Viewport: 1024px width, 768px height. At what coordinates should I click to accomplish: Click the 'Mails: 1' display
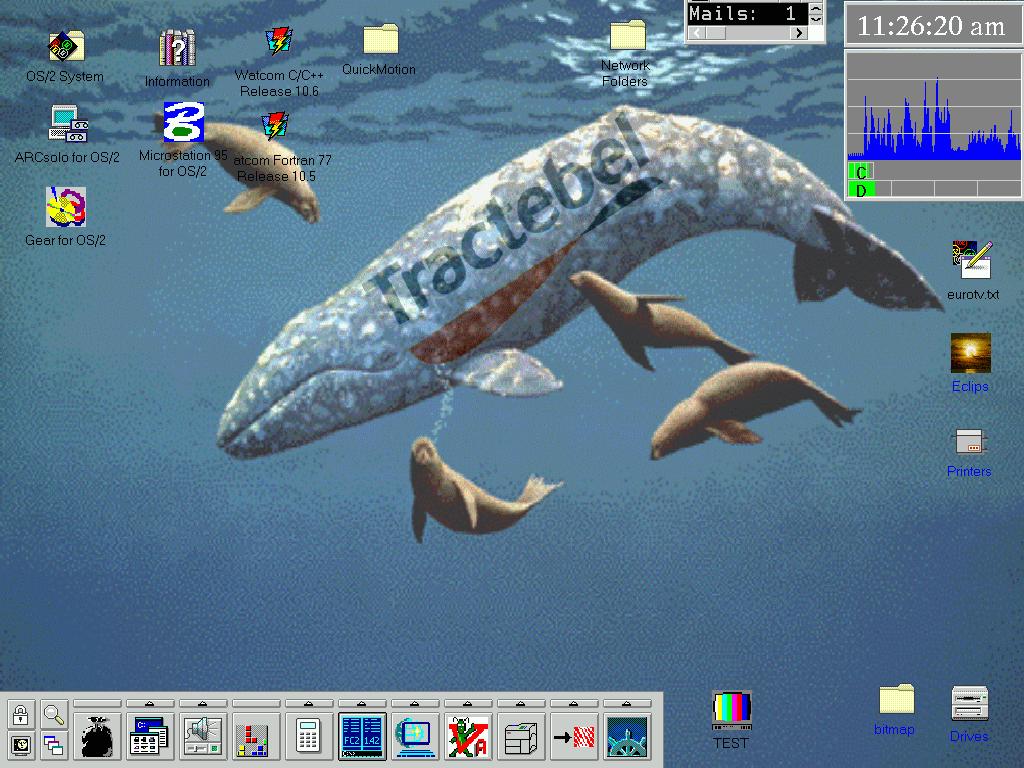(x=748, y=13)
